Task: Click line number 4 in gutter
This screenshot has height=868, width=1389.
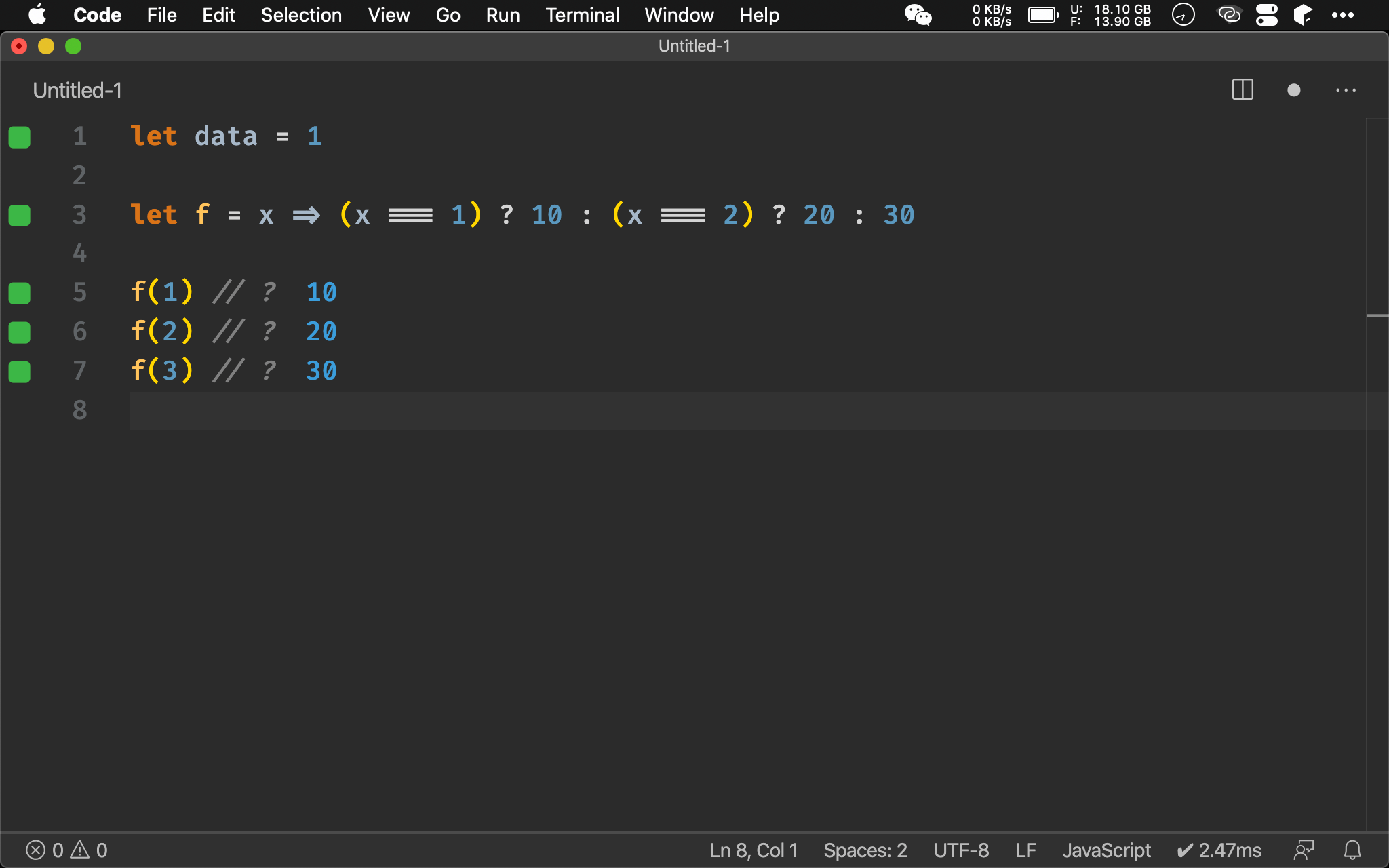Action: [80, 254]
